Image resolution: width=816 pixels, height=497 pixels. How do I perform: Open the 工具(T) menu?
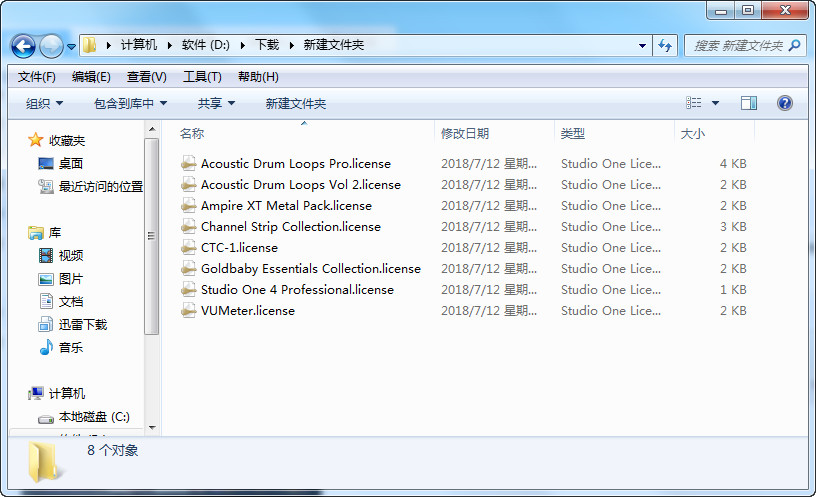point(202,77)
